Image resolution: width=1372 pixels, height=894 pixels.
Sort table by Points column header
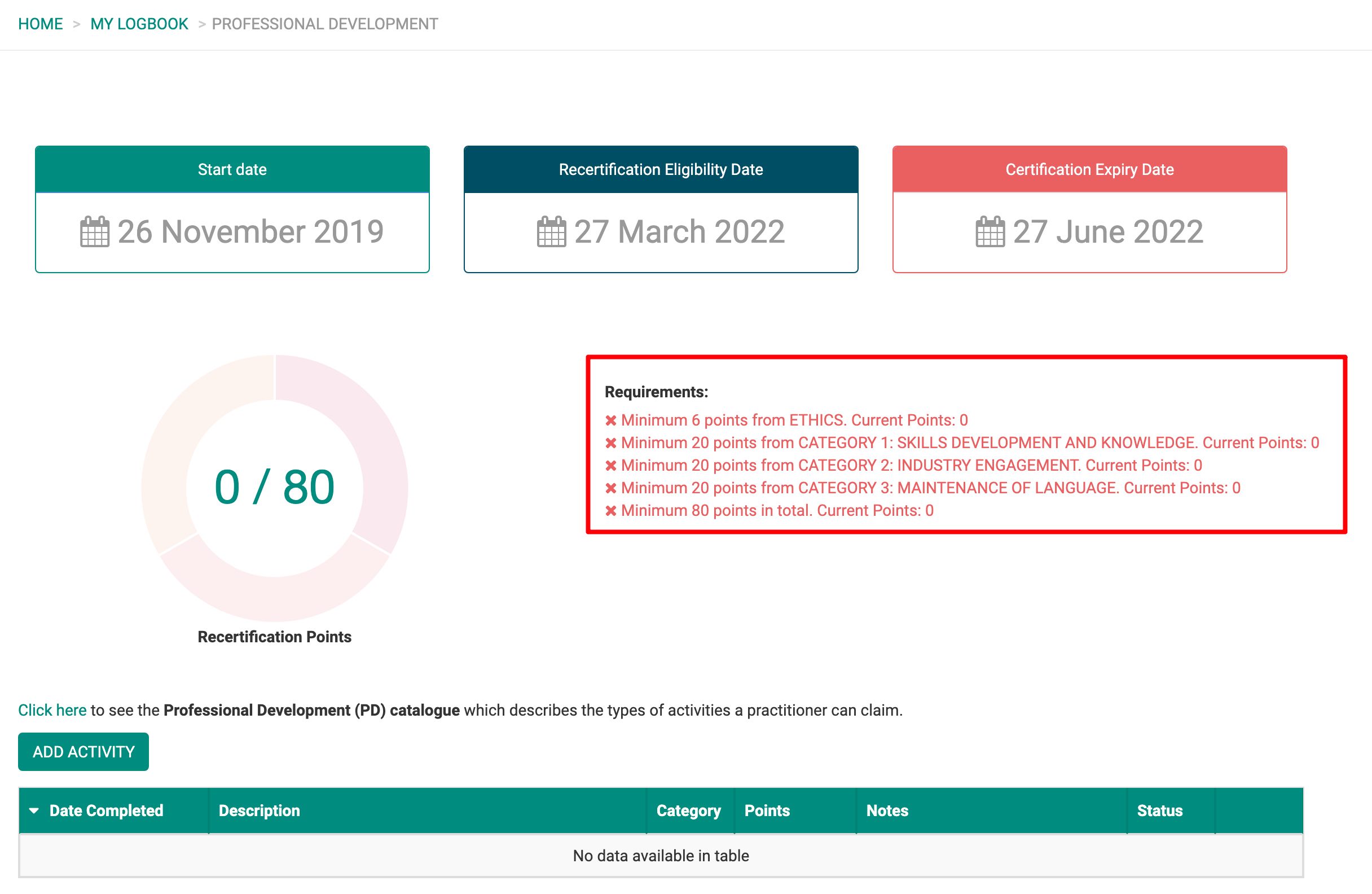coord(767,810)
